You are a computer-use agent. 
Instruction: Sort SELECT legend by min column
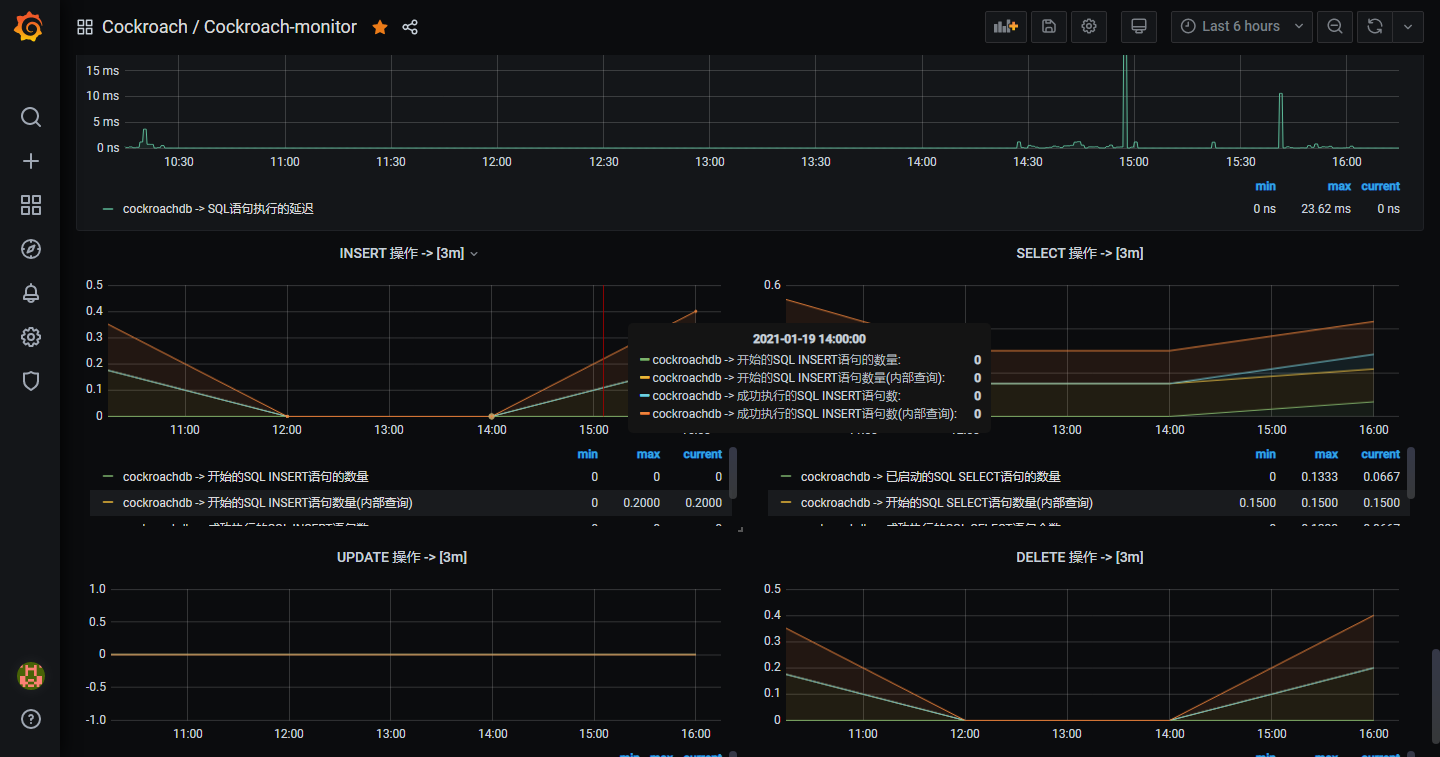[1266, 454]
